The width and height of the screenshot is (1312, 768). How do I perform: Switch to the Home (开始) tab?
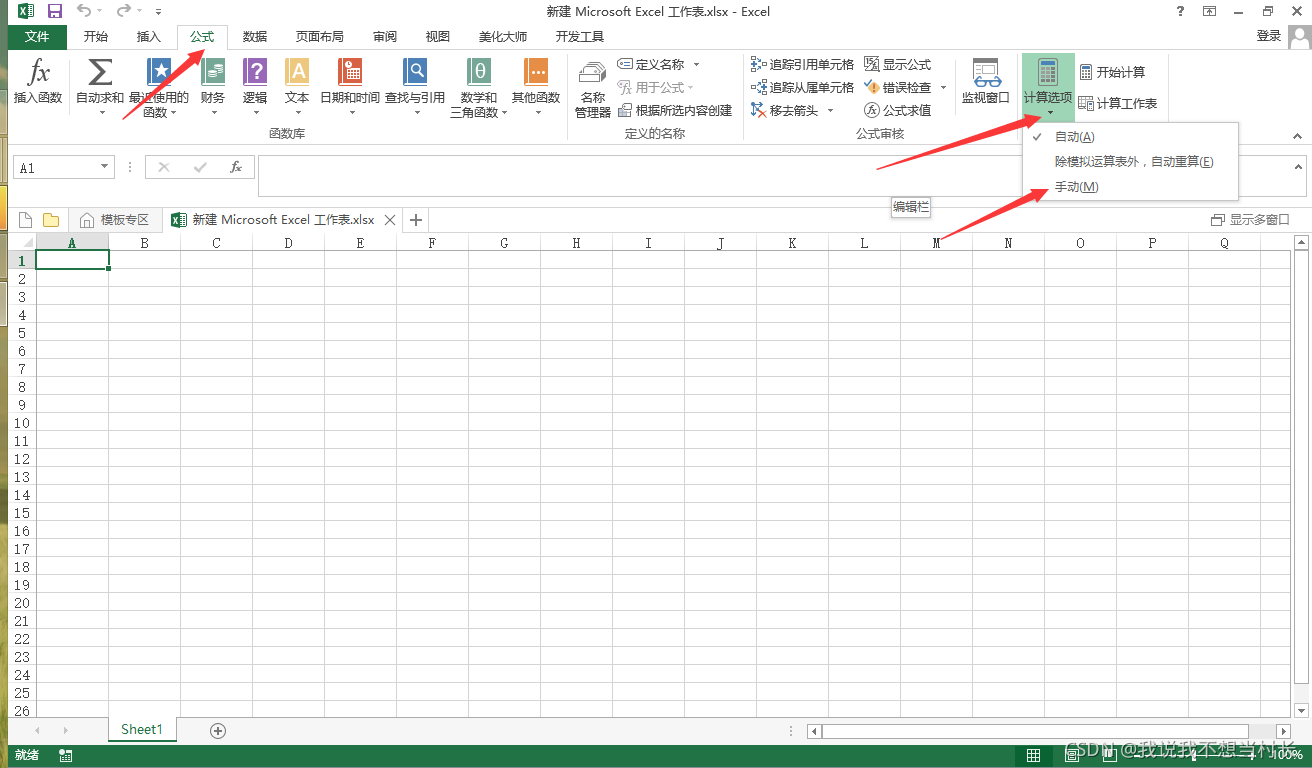pyautogui.click(x=96, y=37)
